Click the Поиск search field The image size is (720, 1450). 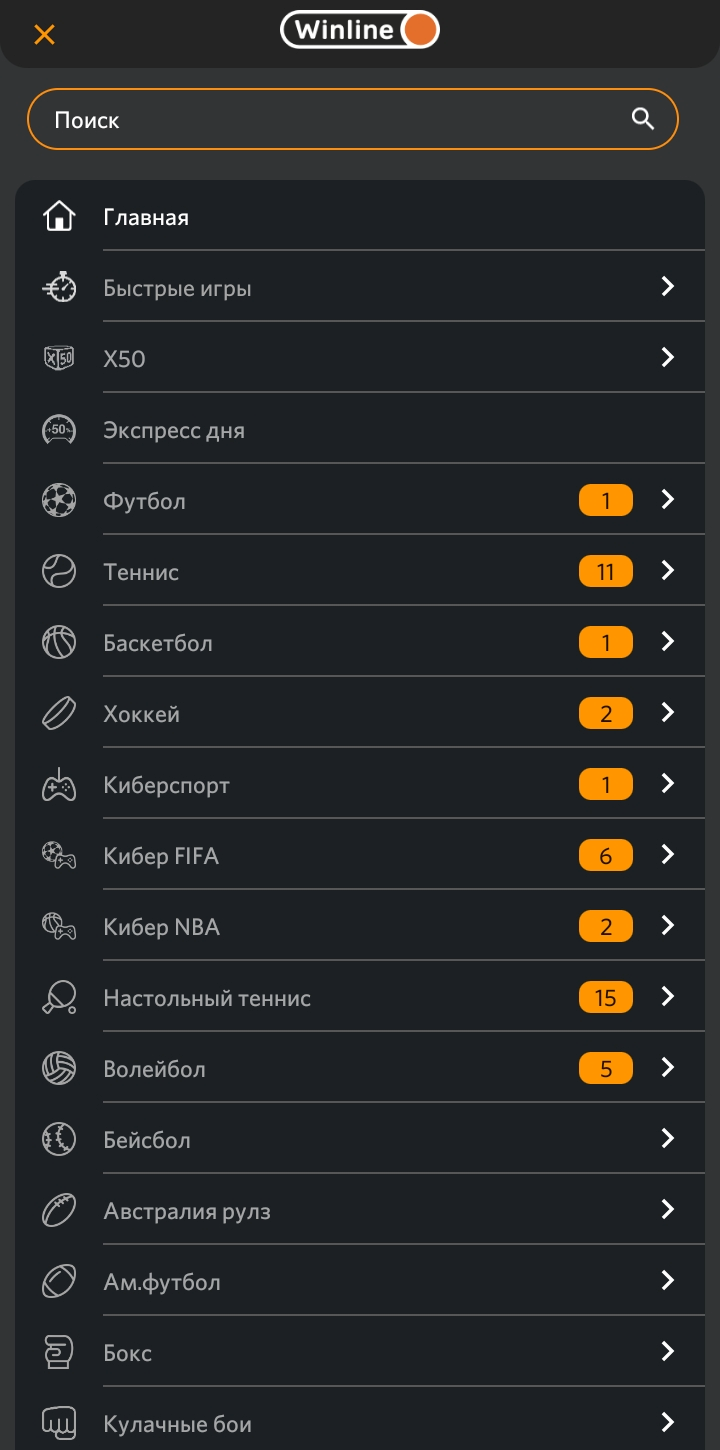point(330,120)
